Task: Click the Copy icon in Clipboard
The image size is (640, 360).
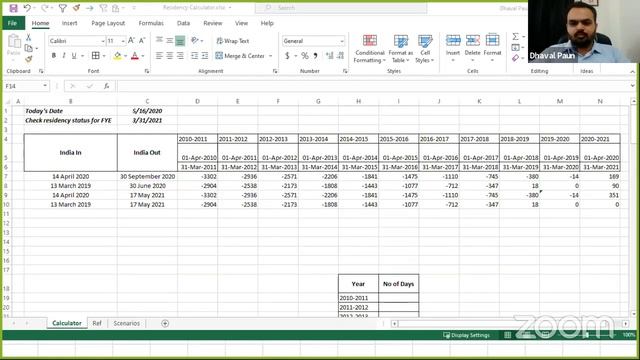Action: 29,48
